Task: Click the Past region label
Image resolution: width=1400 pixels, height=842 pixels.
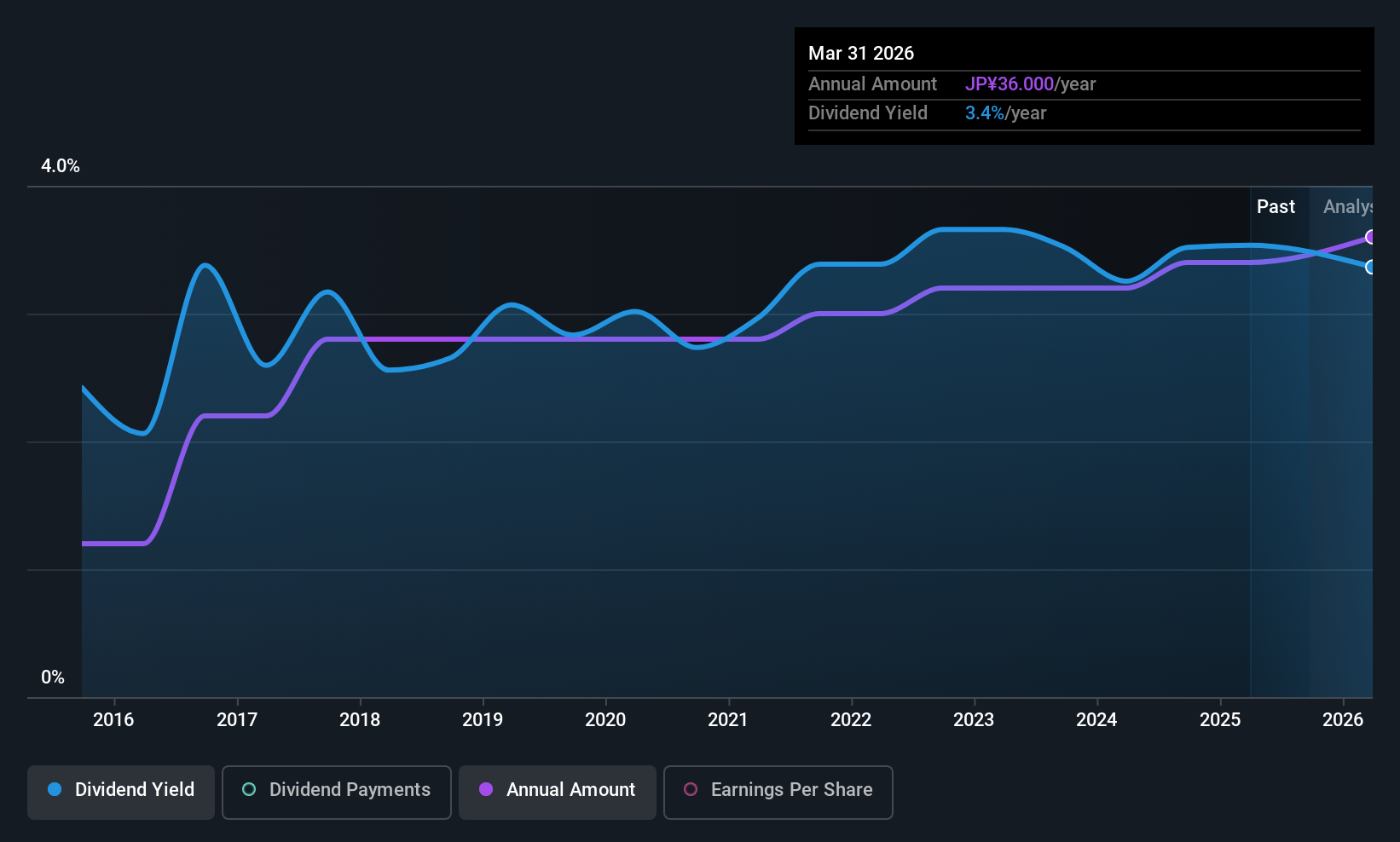Action: click(1276, 206)
